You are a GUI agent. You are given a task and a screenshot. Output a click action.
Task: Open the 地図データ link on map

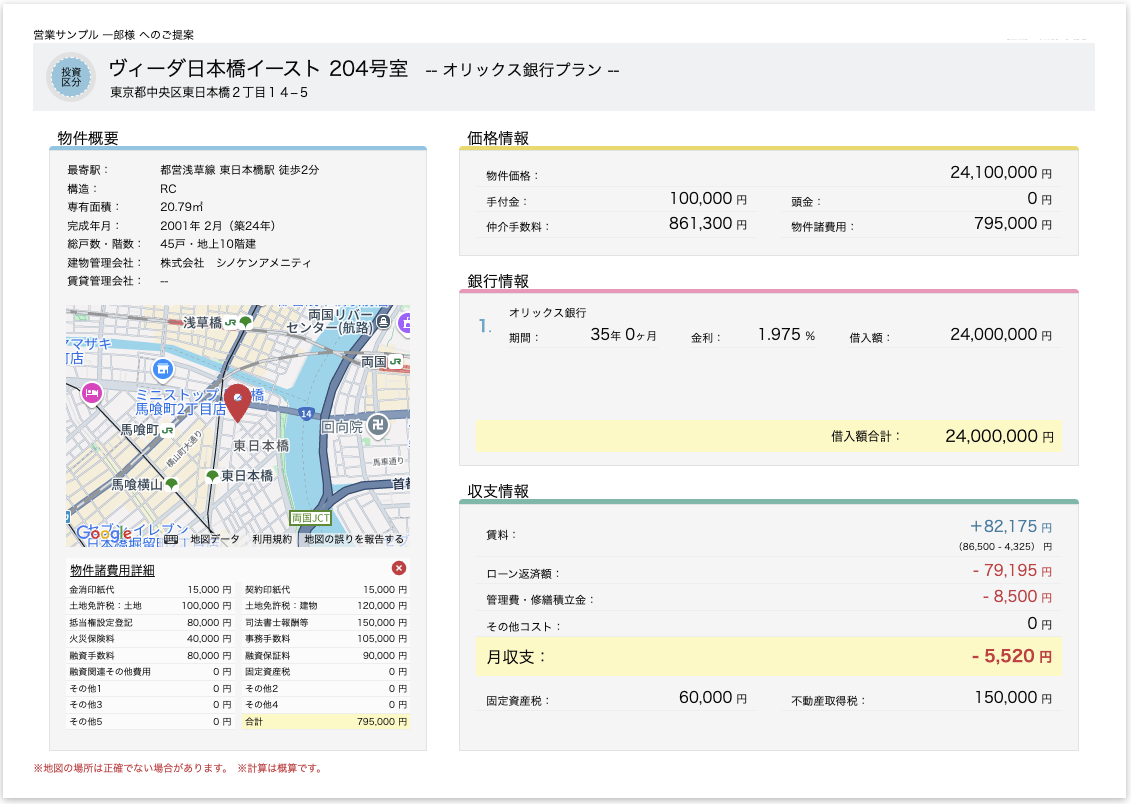coord(215,539)
